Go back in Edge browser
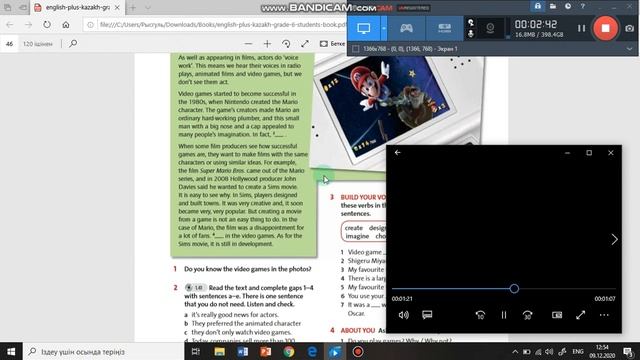 point(10,25)
